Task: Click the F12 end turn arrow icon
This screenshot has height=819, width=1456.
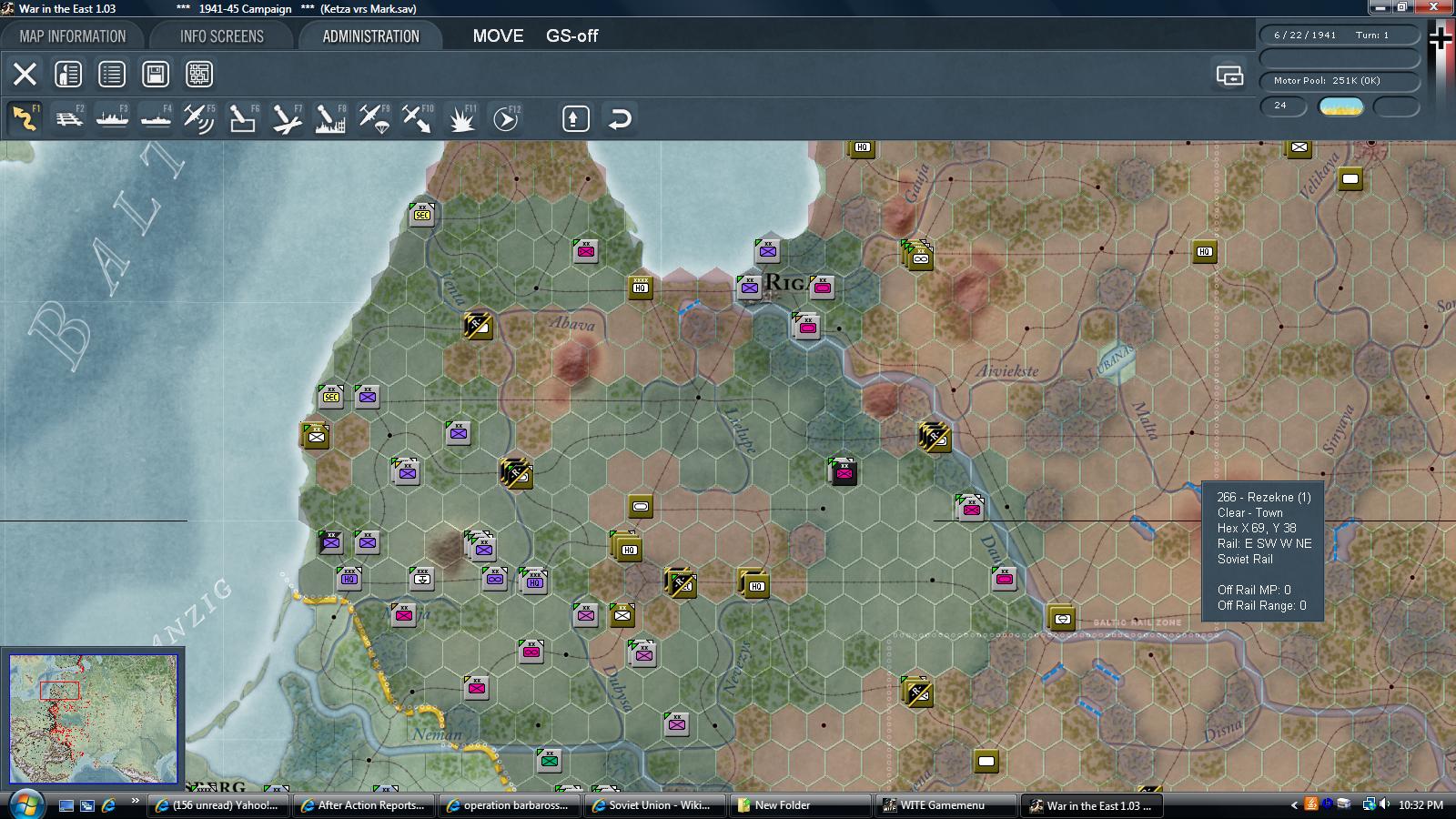Action: (505, 118)
